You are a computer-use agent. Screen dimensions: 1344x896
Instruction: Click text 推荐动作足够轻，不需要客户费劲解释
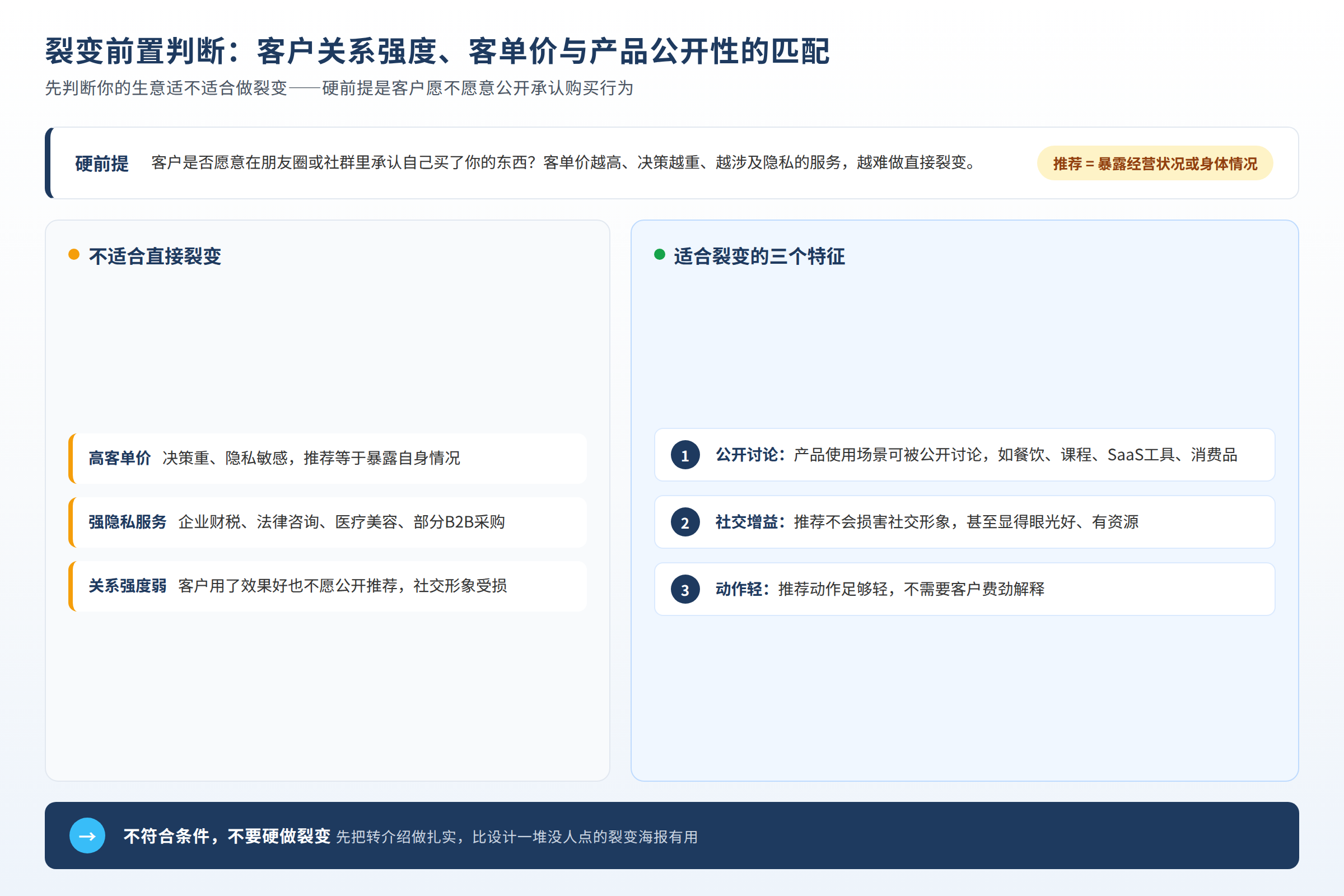(912, 589)
